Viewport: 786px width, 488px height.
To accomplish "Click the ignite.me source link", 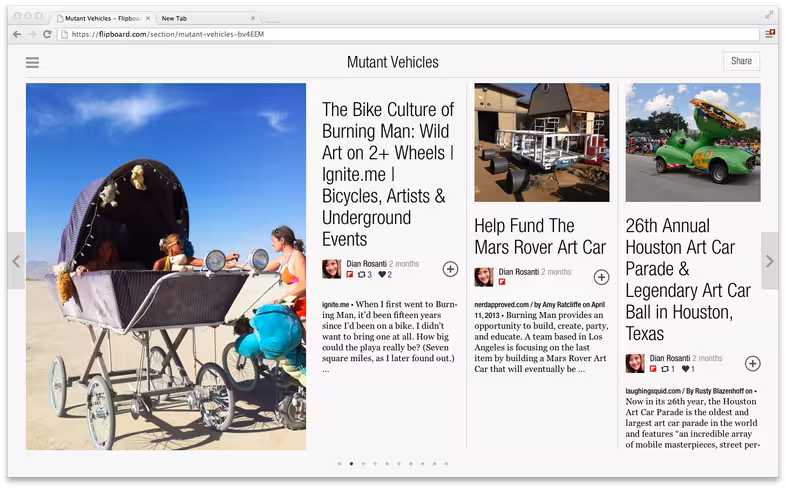I will coord(335,305).
